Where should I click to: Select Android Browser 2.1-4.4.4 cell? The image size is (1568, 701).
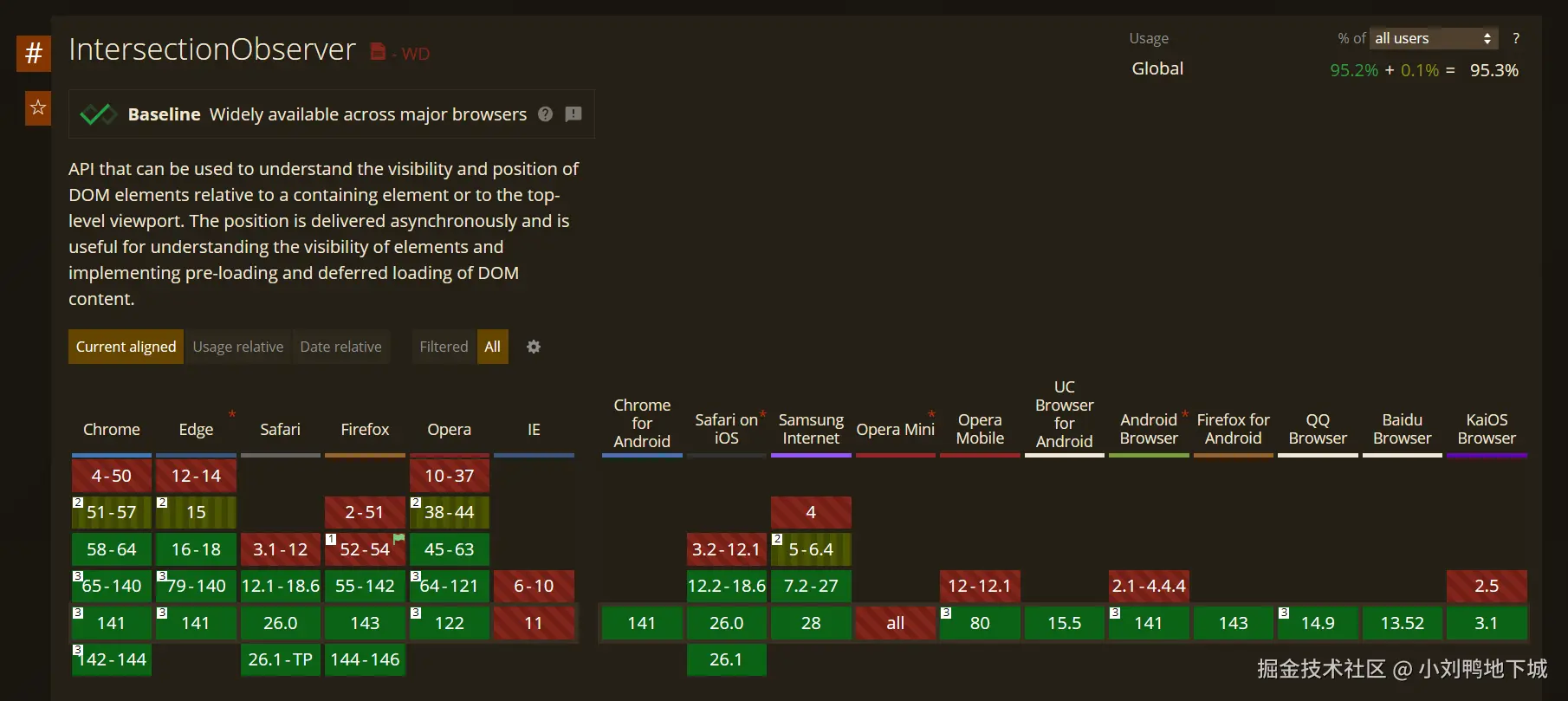pos(1149,586)
